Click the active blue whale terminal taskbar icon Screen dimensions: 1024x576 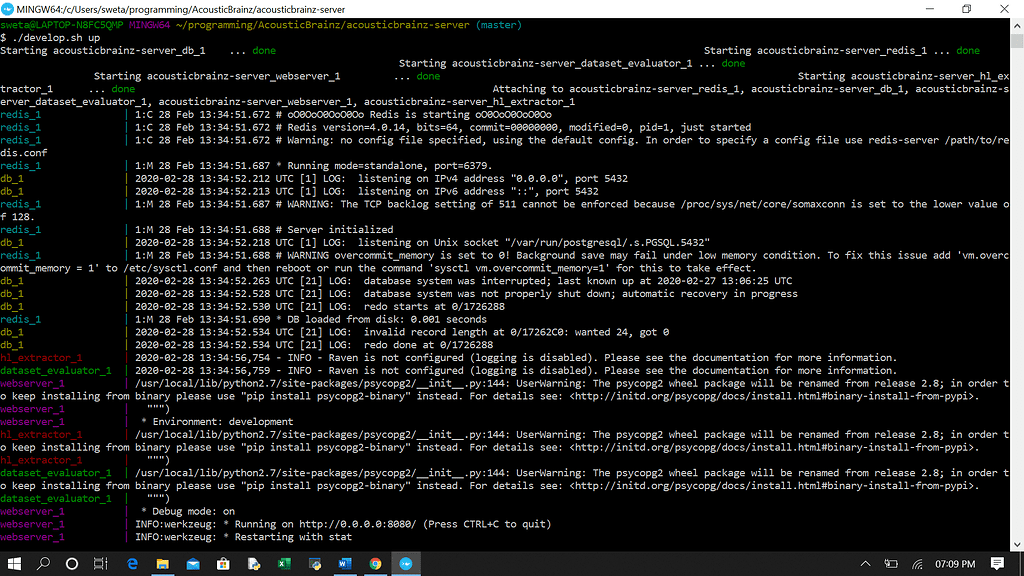pos(406,563)
